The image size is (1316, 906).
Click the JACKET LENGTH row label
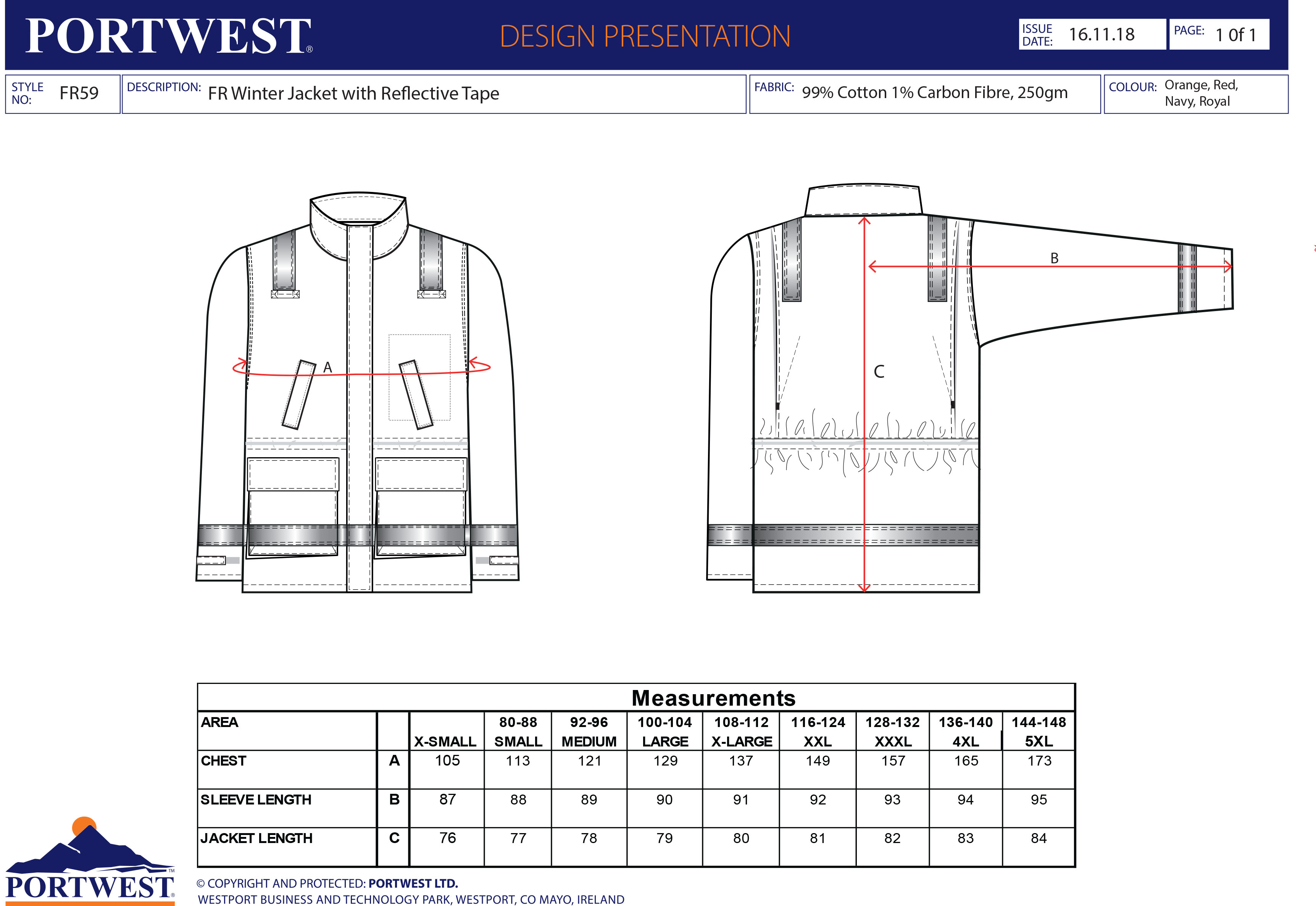pyautogui.click(x=256, y=838)
